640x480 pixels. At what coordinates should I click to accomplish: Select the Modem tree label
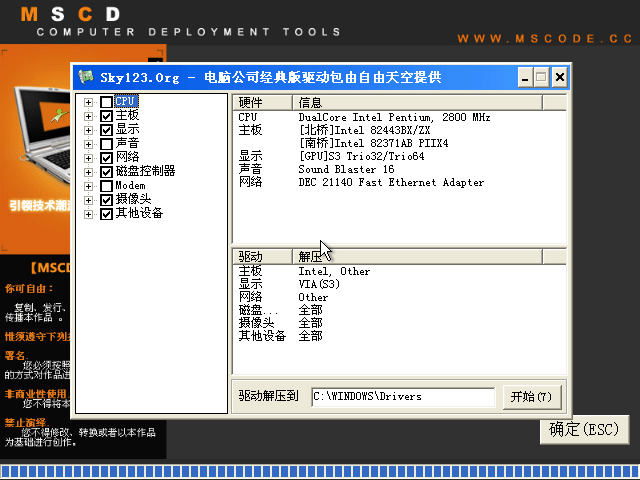click(130, 185)
